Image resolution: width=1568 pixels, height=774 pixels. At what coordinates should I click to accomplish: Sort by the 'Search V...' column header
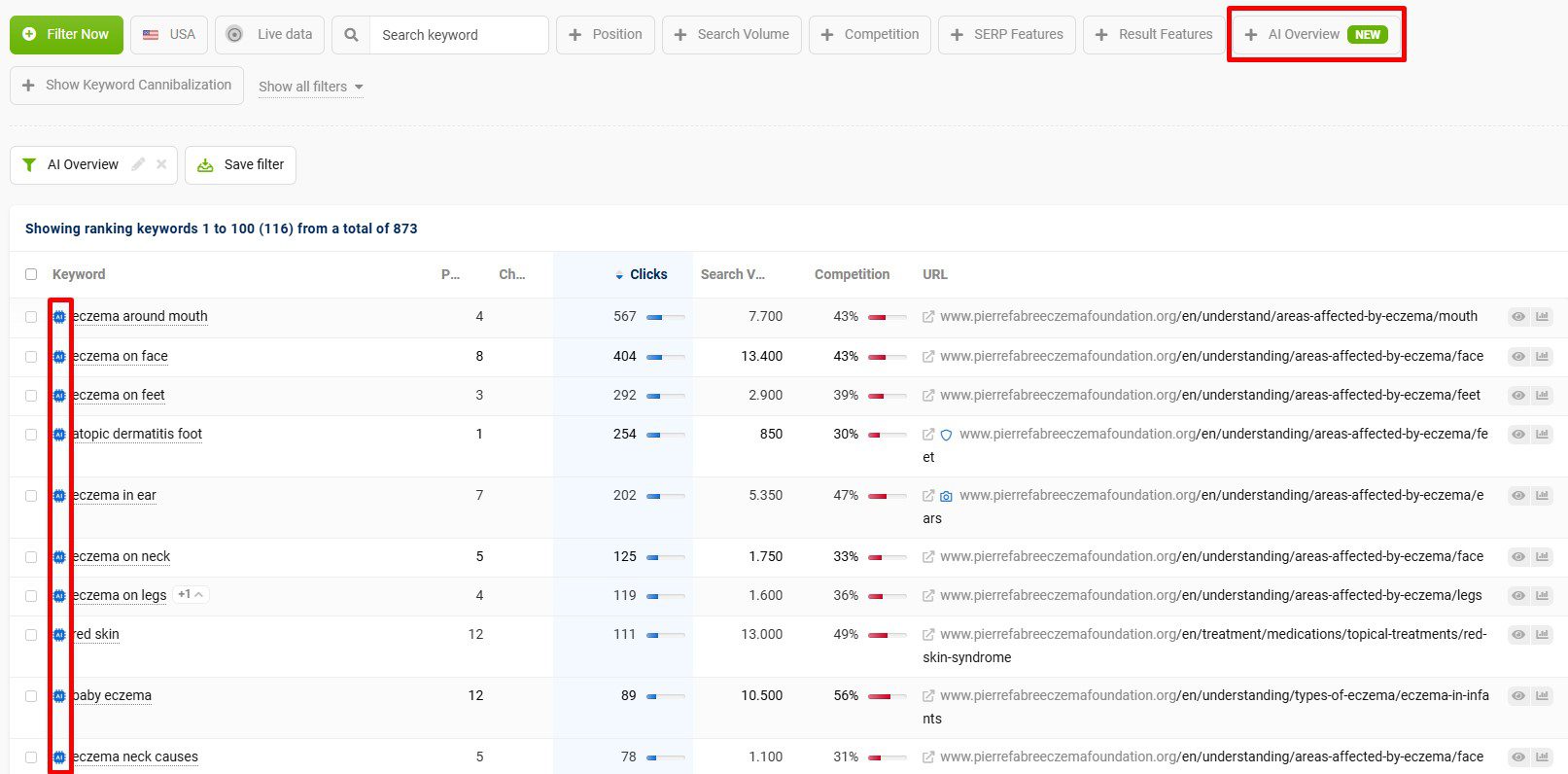[733, 274]
